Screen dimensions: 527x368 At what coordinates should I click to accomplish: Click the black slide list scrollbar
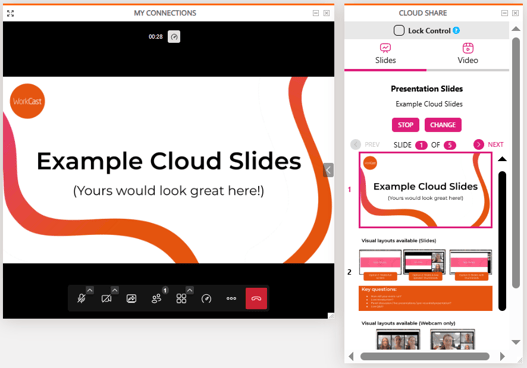(502, 241)
